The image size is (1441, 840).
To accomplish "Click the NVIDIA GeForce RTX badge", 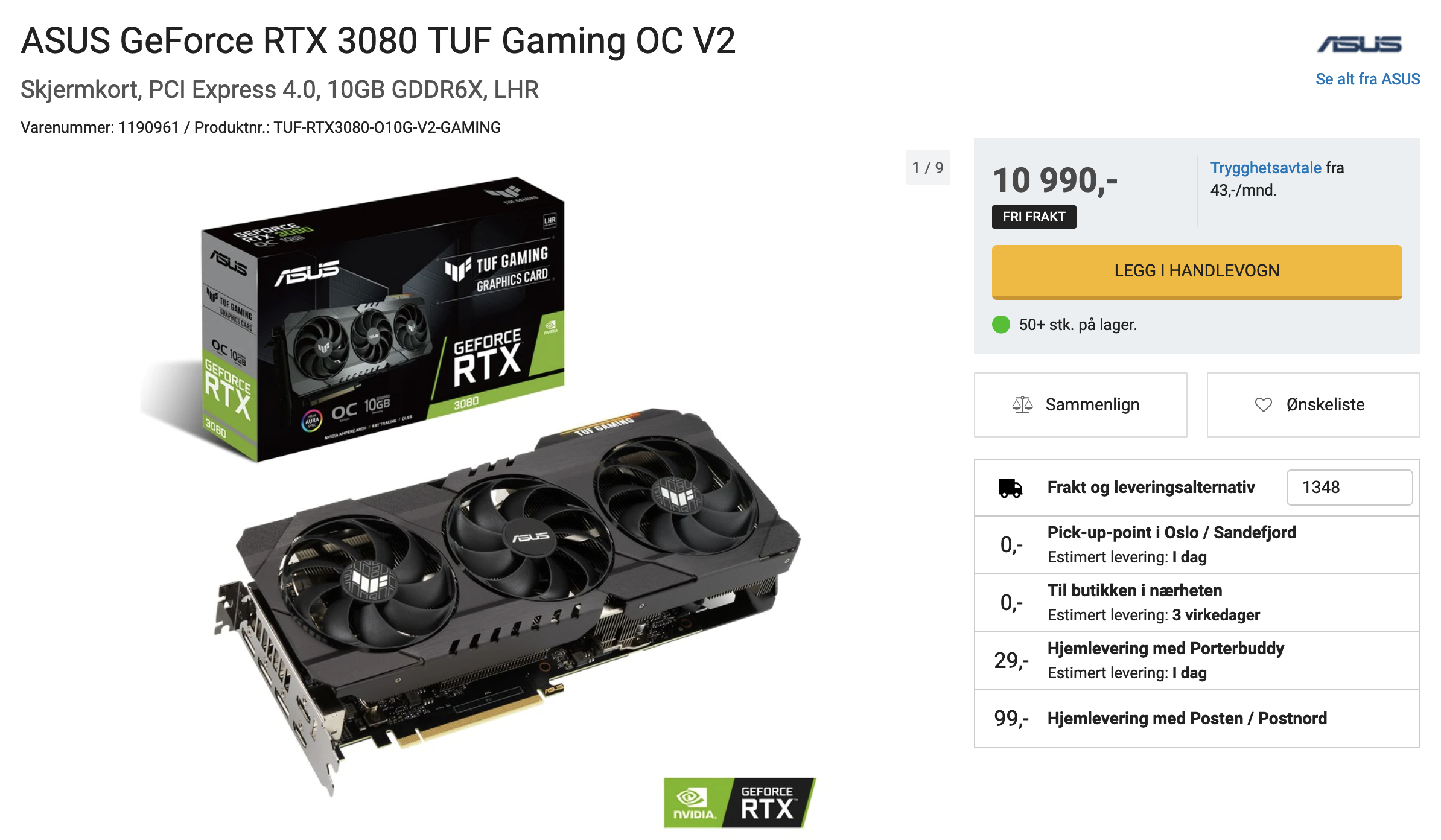I will pyautogui.click(x=740, y=803).
